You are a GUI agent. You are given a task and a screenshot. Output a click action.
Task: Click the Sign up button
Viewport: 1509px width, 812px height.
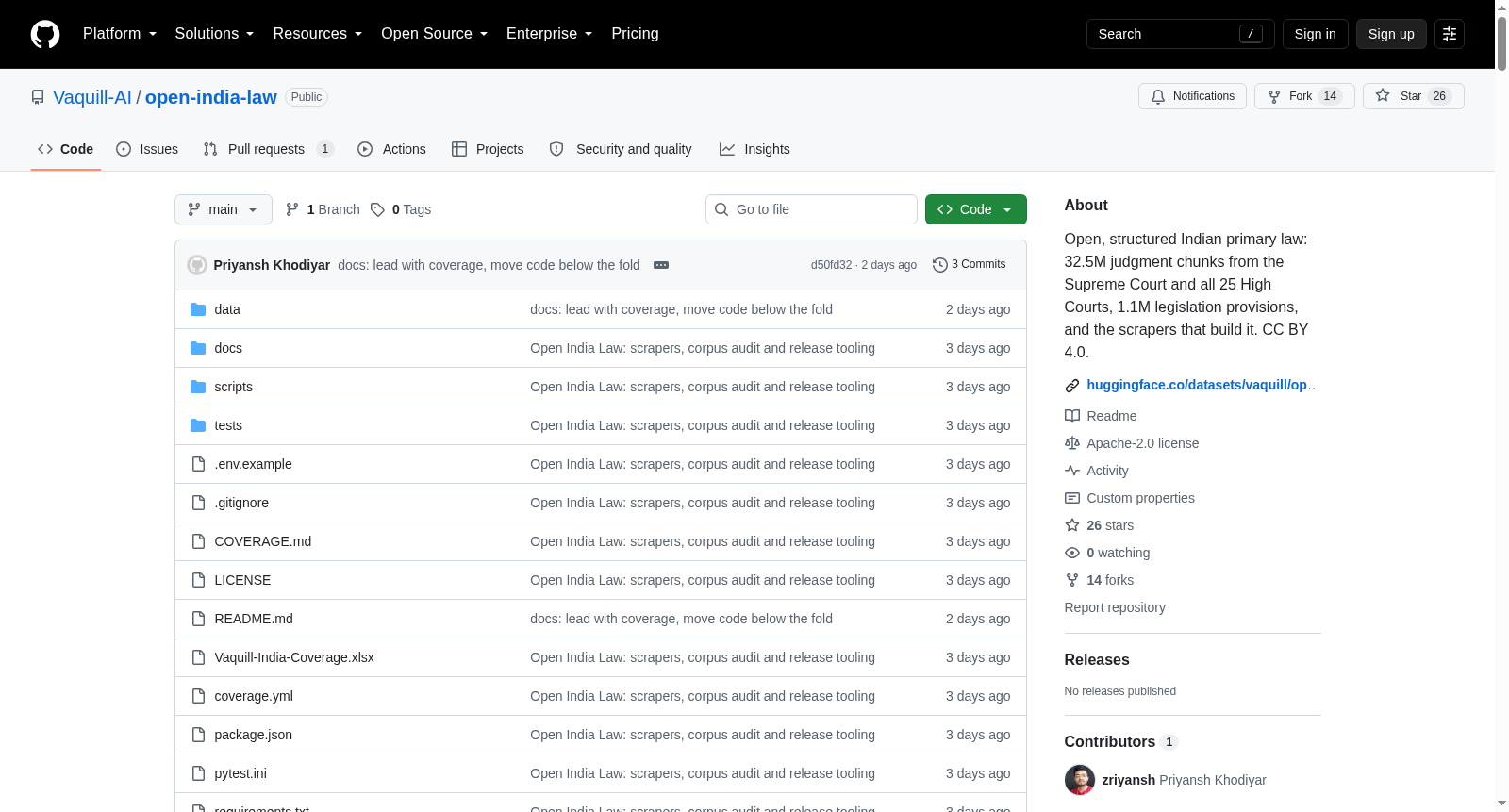point(1391,34)
